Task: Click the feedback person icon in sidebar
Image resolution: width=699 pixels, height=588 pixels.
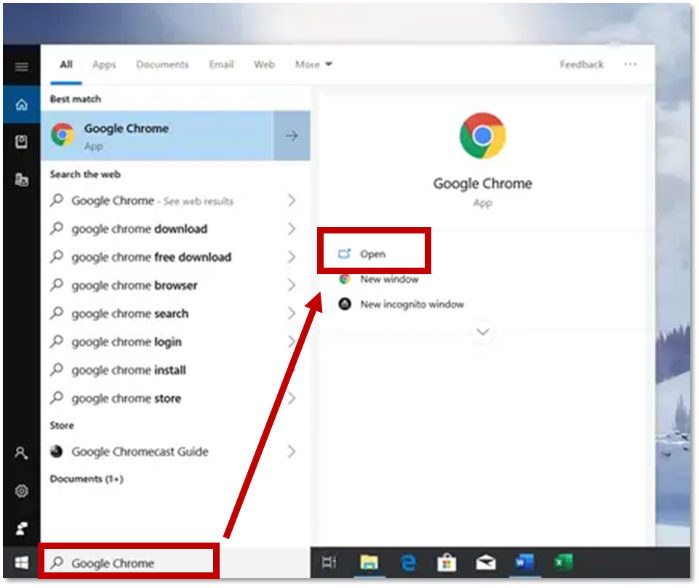Action: tap(21, 529)
